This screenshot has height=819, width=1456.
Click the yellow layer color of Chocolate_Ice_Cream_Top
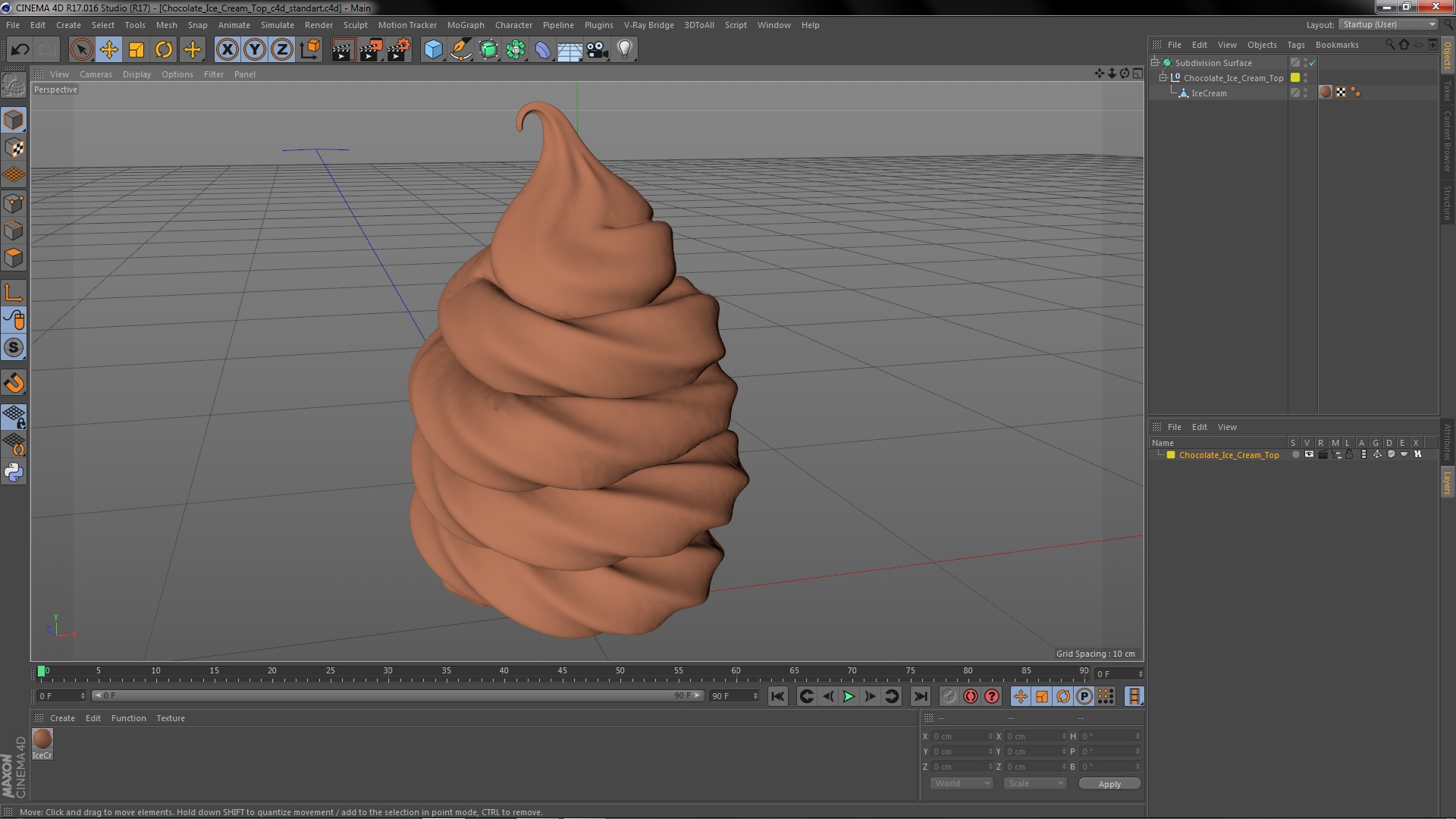pyautogui.click(x=1295, y=78)
